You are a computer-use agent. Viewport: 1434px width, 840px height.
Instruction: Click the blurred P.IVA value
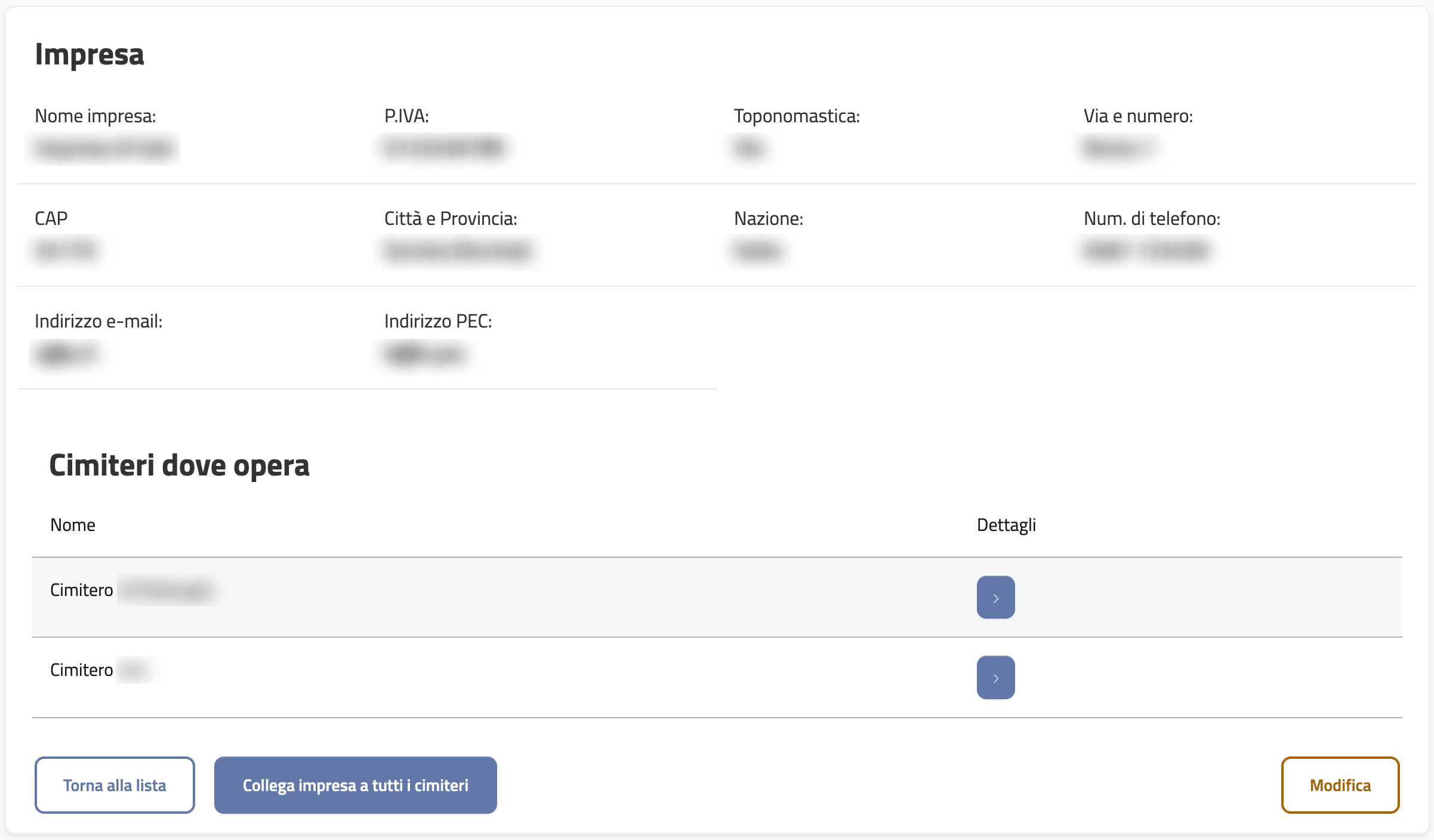(x=445, y=148)
